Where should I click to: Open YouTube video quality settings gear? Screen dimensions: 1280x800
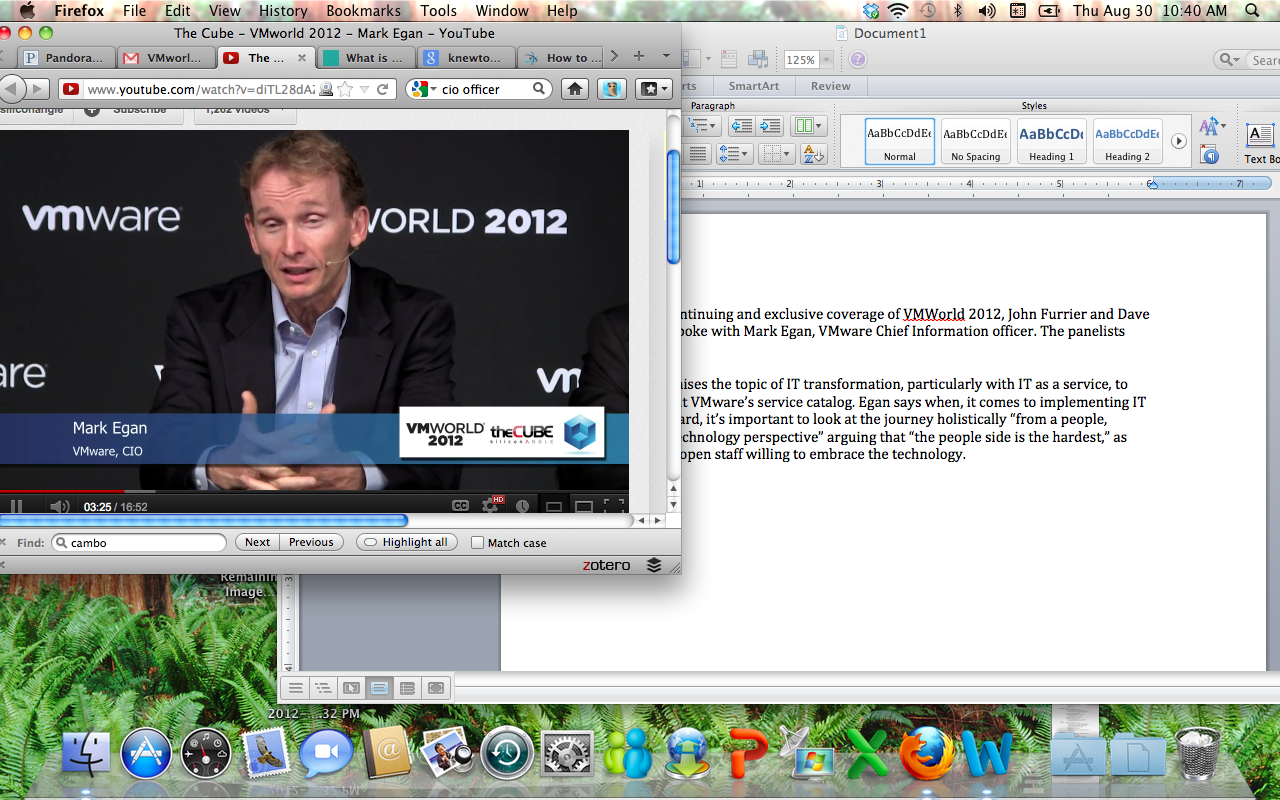tap(491, 506)
